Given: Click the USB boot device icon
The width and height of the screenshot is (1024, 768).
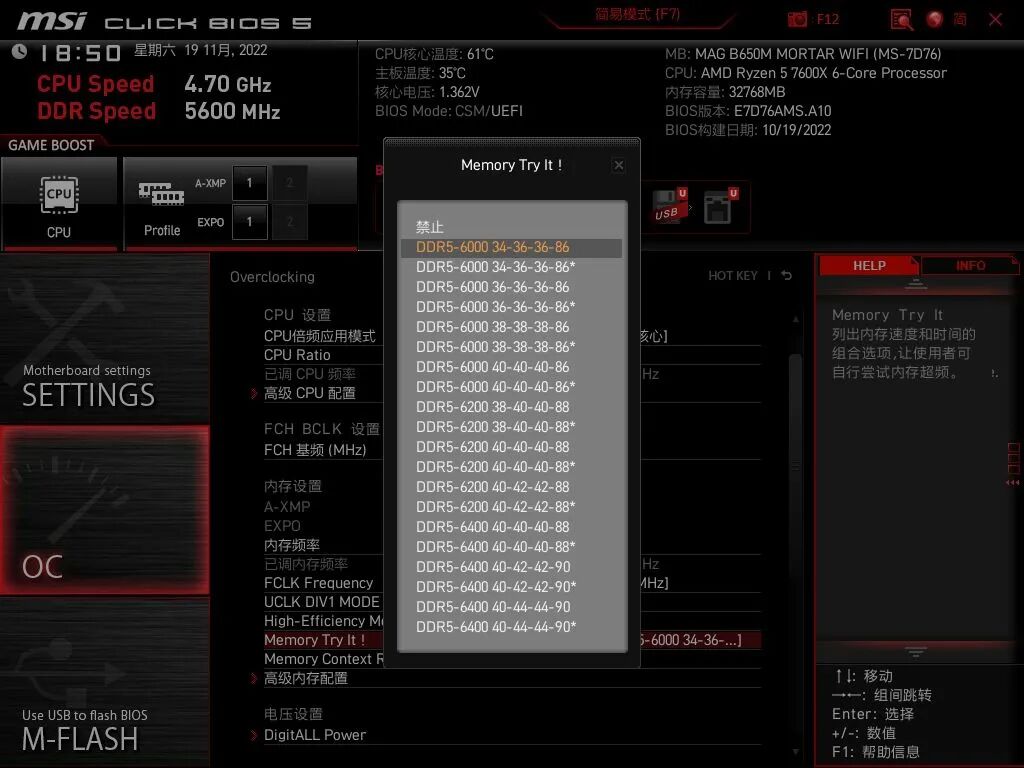Looking at the screenshot, I should point(671,206).
